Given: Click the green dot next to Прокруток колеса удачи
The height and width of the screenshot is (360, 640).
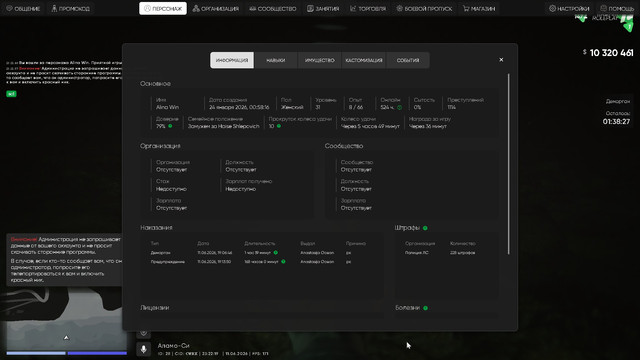Looking at the screenshot, I should point(279,126).
